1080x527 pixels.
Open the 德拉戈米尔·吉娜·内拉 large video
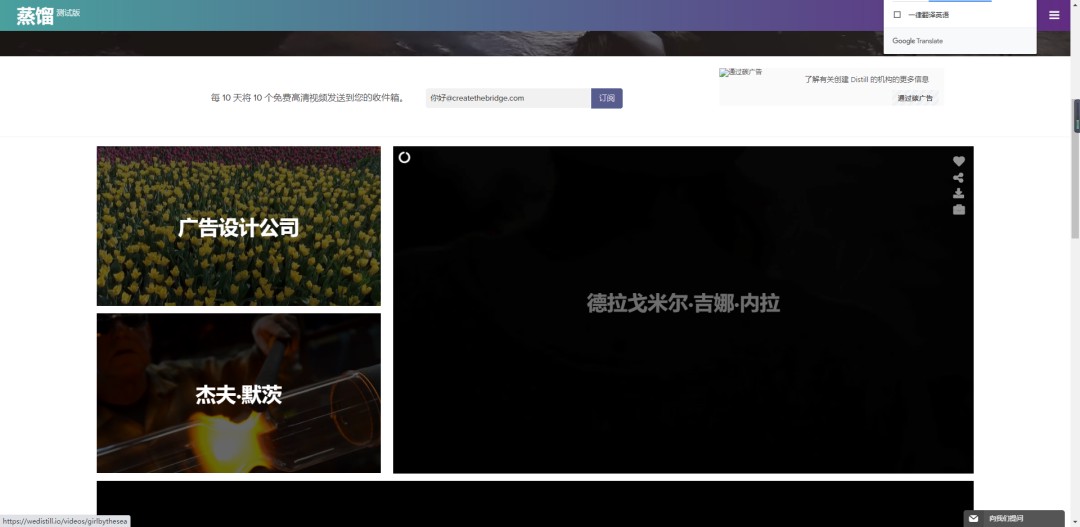tap(683, 310)
